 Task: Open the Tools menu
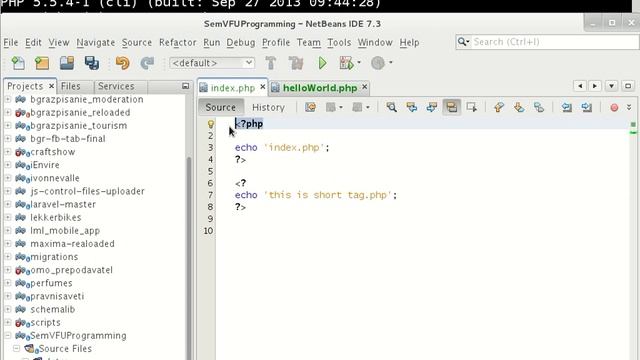pyautogui.click(x=339, y=42)
